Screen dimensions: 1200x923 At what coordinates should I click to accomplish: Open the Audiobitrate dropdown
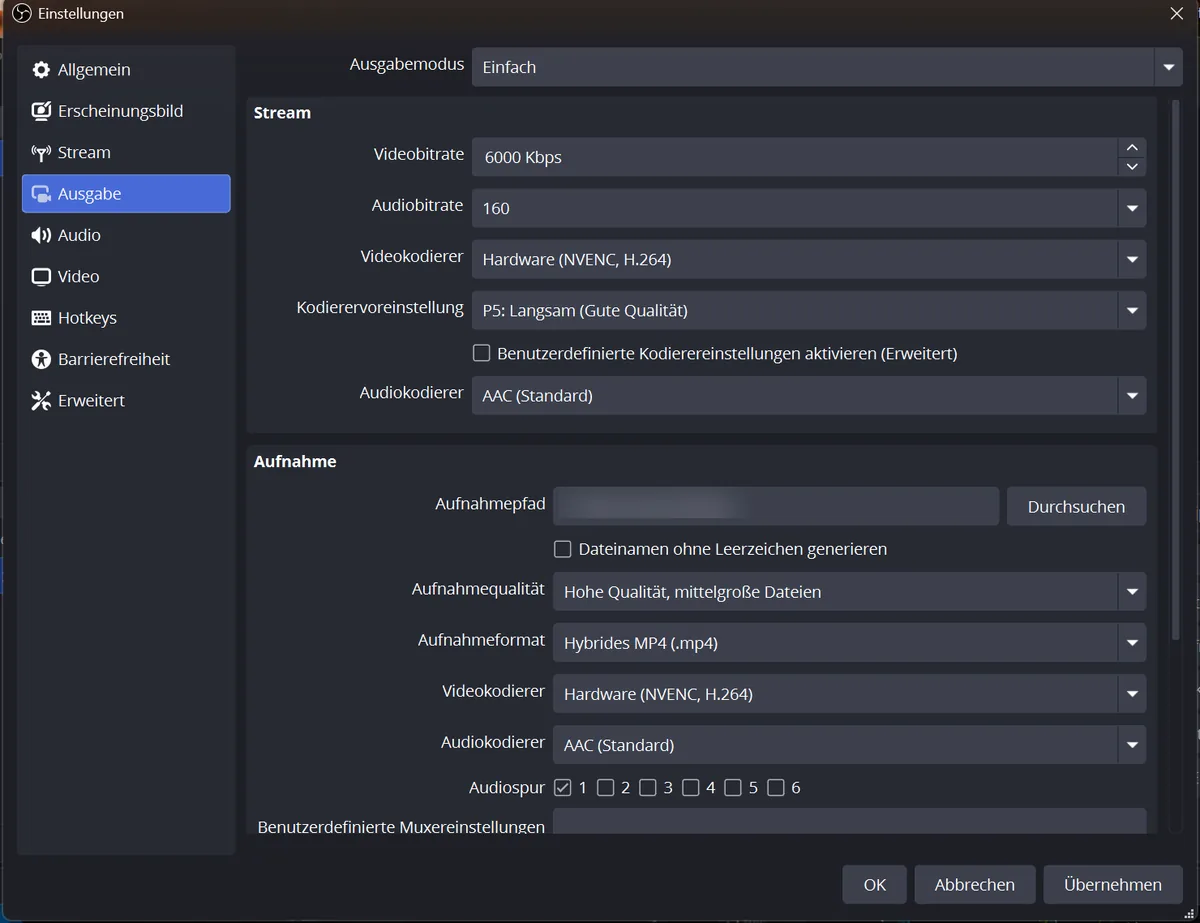(x=809, y=208)
